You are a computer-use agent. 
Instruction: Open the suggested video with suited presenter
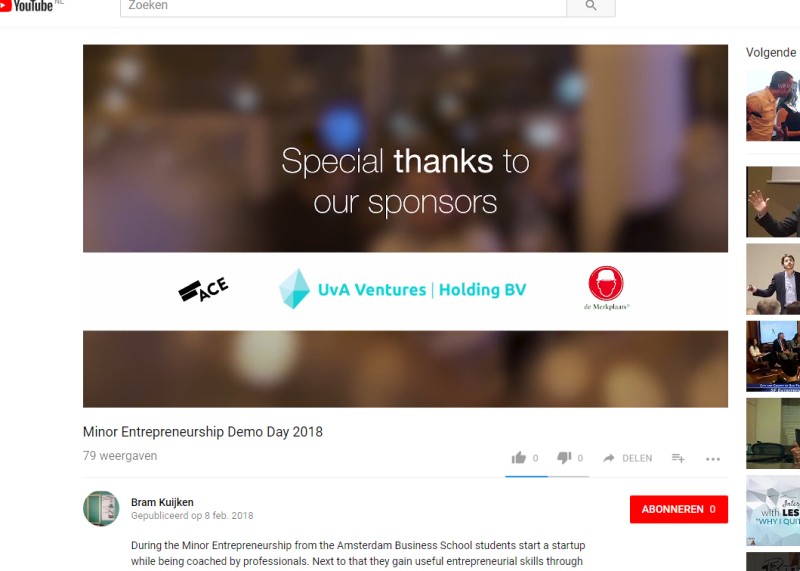pos(773,279)
